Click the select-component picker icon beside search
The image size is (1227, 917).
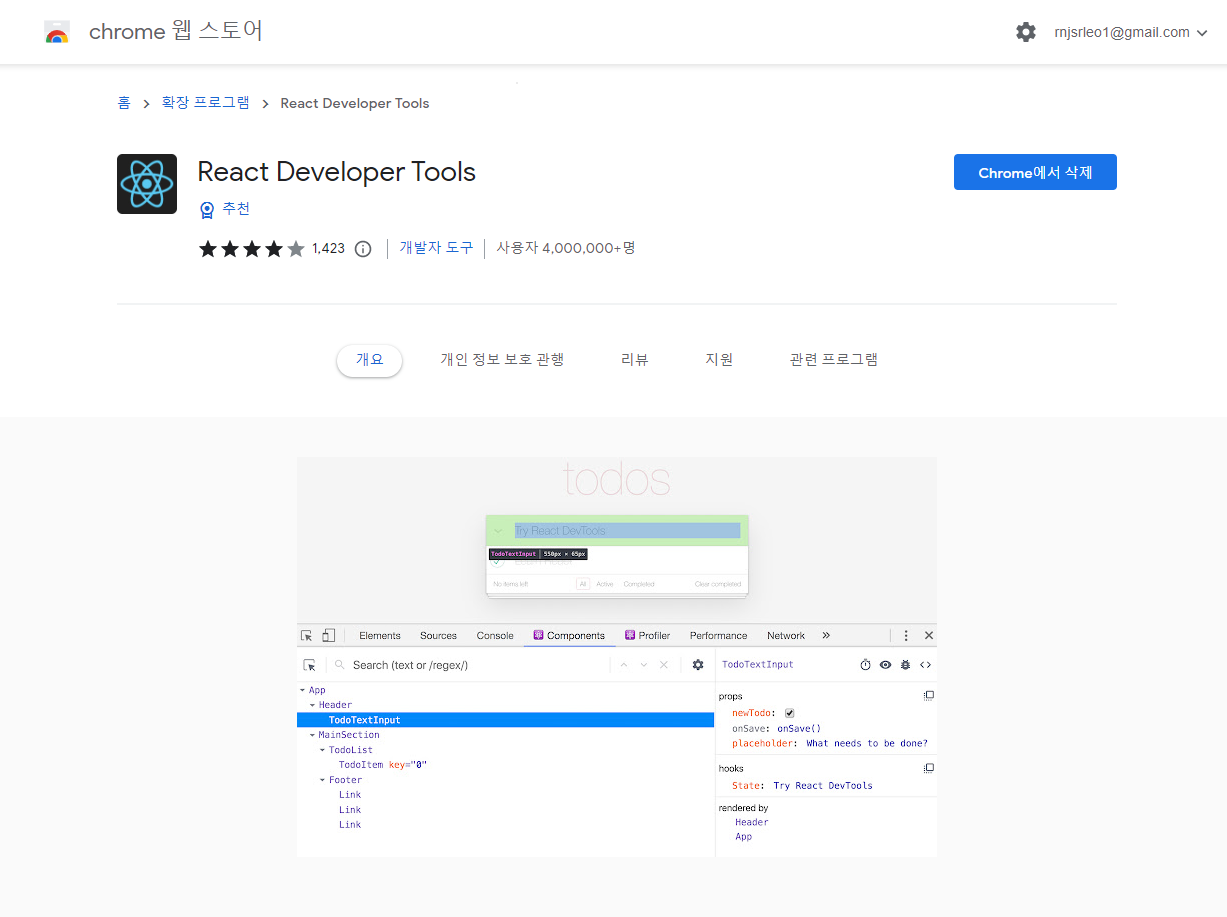click(309, 665)
